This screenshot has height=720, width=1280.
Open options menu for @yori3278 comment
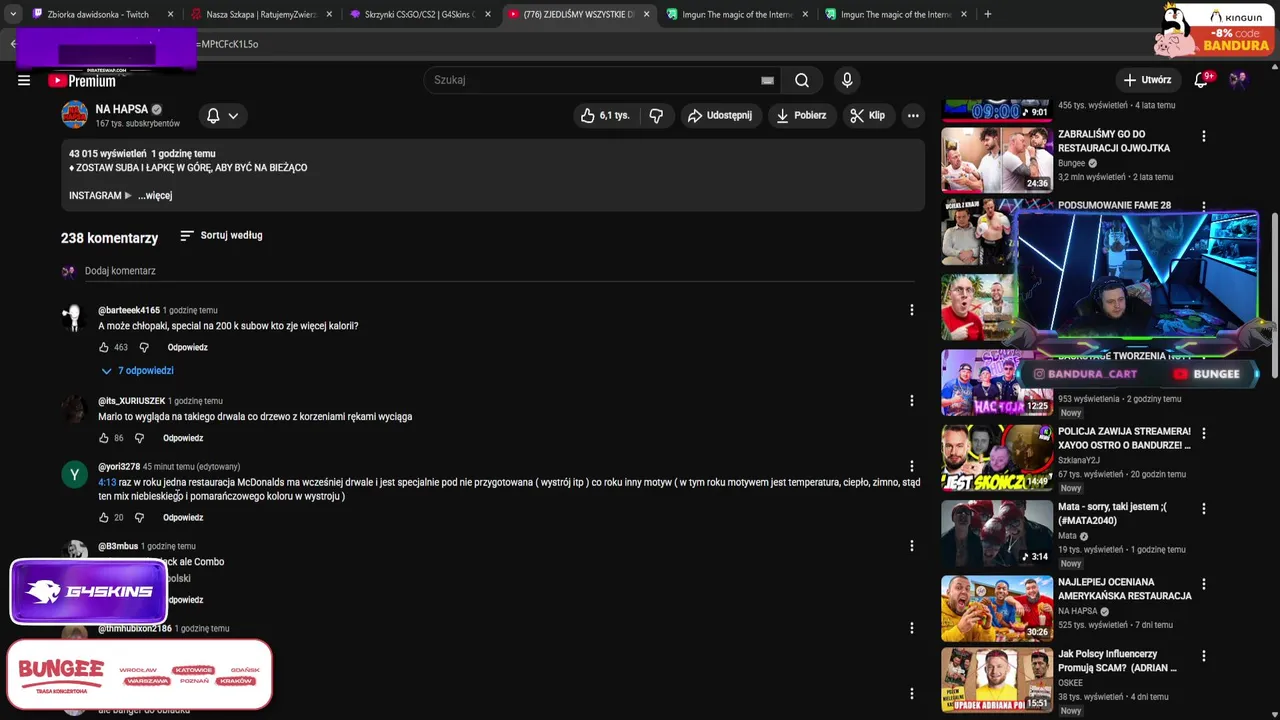tap(911, 466)
